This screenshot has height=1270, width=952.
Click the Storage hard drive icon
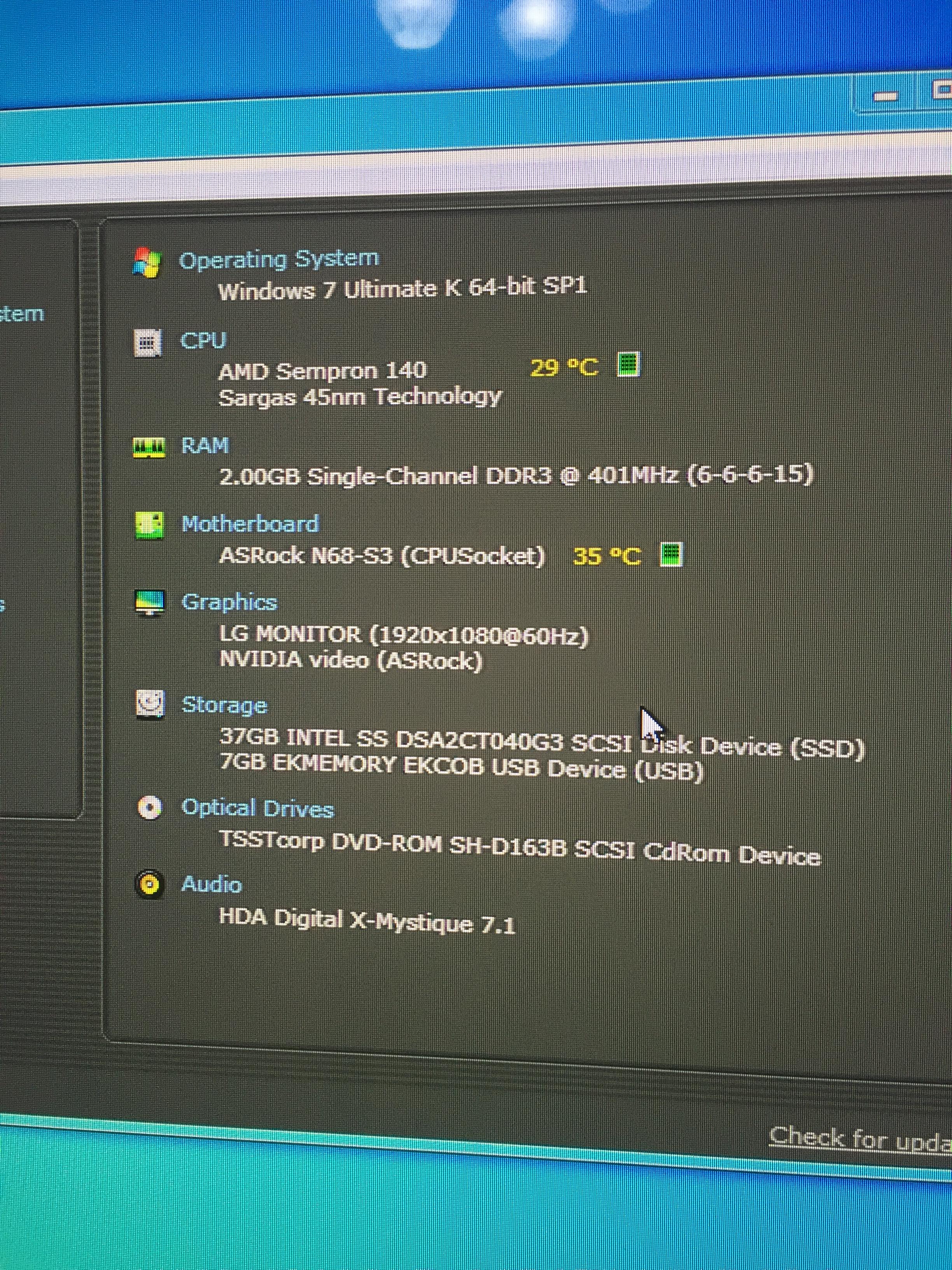[150, 705]
